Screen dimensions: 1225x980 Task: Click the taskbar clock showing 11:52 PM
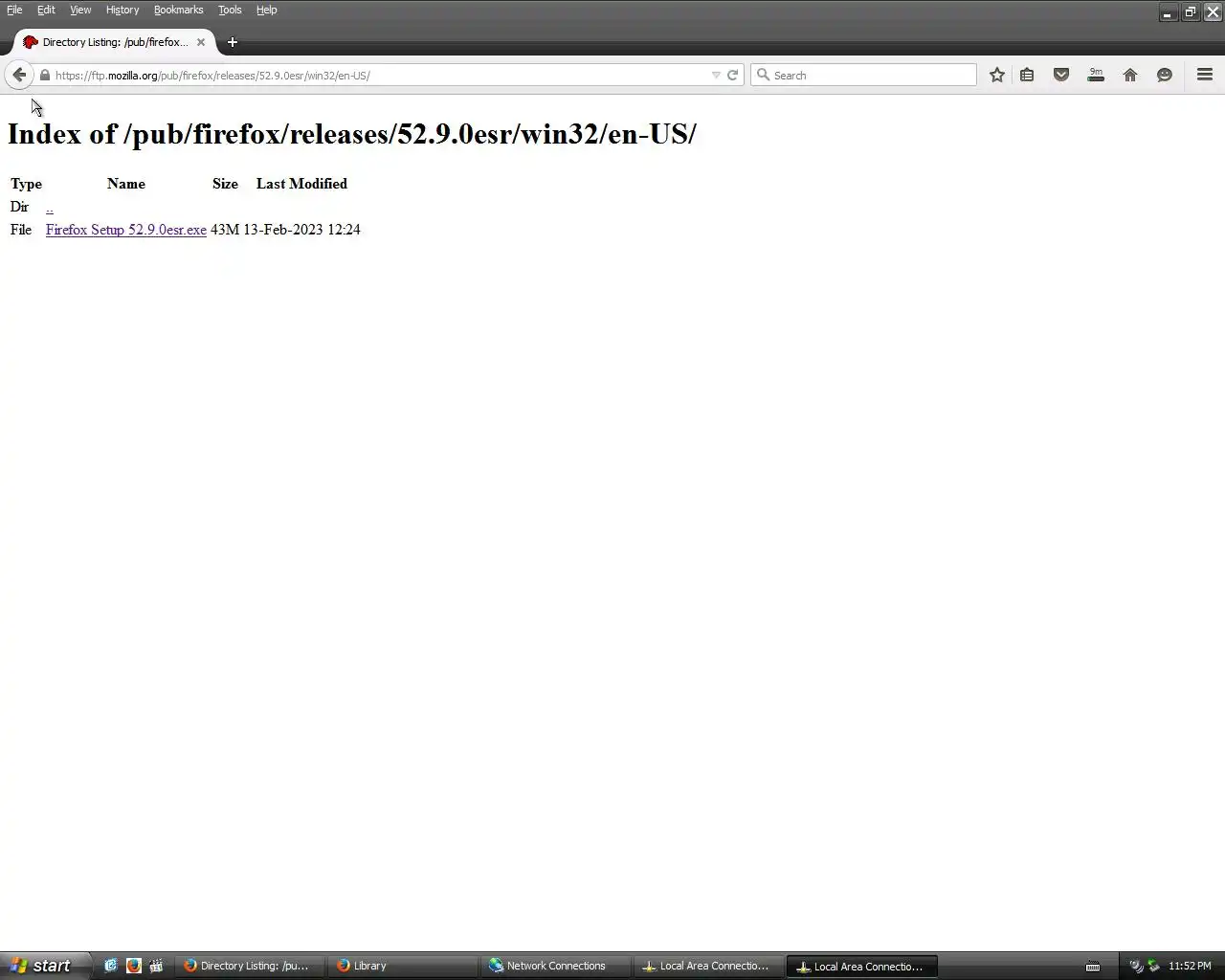(x=1190, y=967)
